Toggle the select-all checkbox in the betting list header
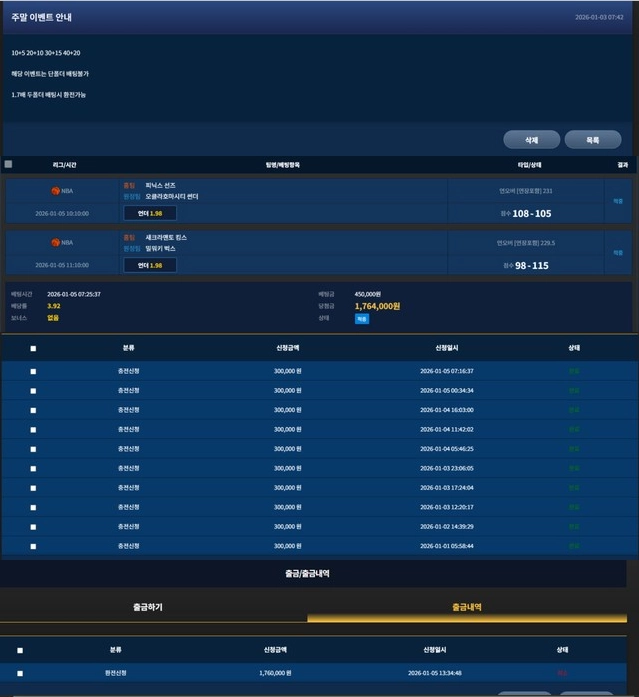The image size is (639, 697). 9,164
